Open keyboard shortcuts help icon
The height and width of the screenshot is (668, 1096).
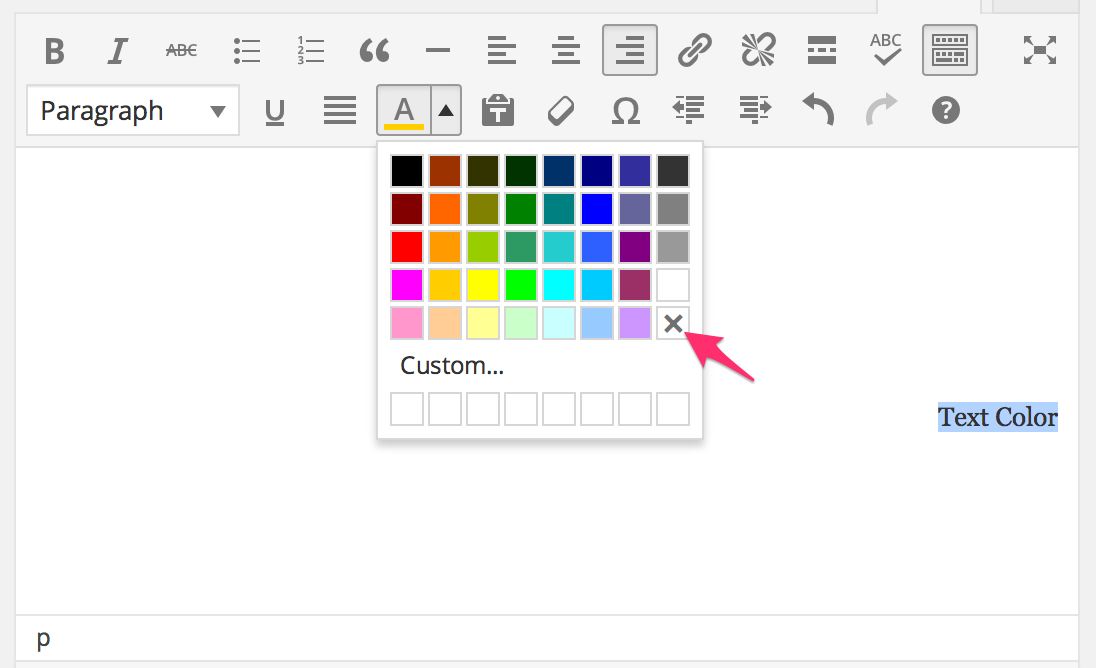(x=945, y=110)
